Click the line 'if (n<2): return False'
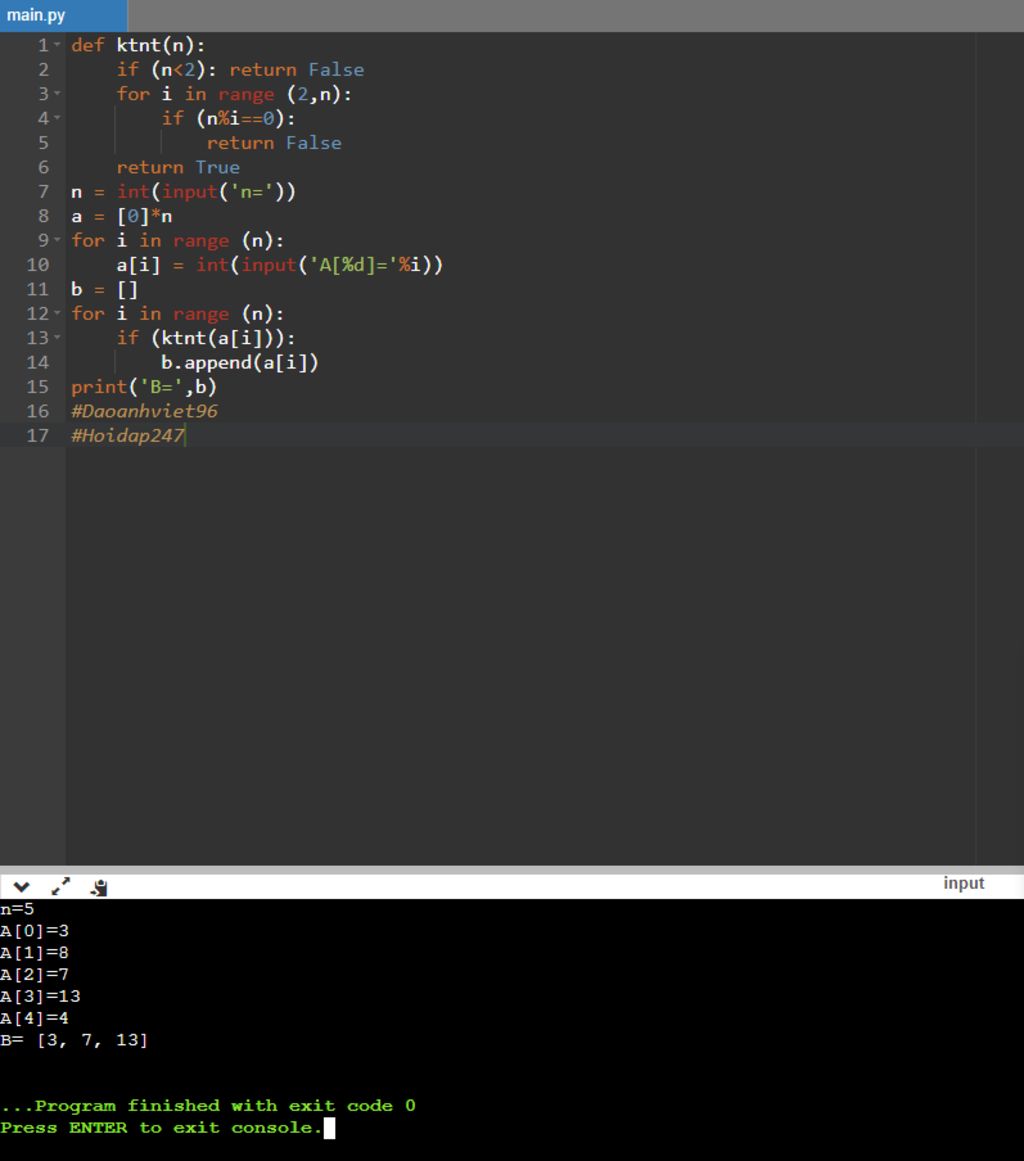Viewport: 1024px width, 1161px height. [x=240, y=70]
